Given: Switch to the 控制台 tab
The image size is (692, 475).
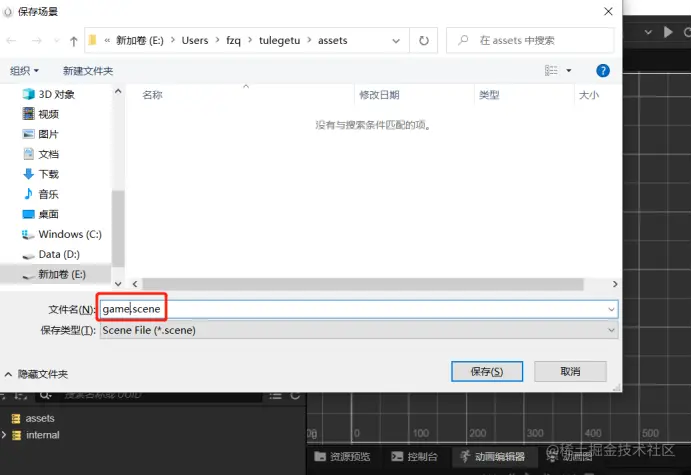Looking at the screenshot, I should pyautogui.click(x=414, y=456).
